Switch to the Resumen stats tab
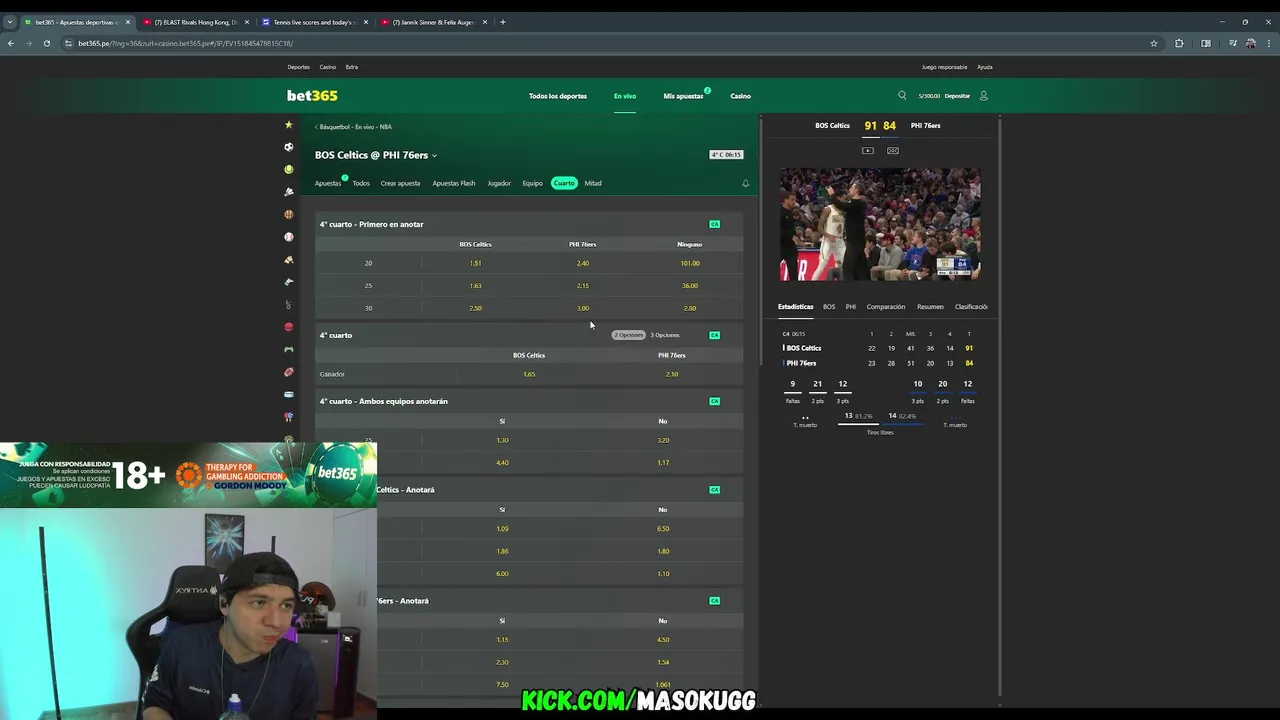Viewport: 1280px width, 720px height. click(930, 307)
